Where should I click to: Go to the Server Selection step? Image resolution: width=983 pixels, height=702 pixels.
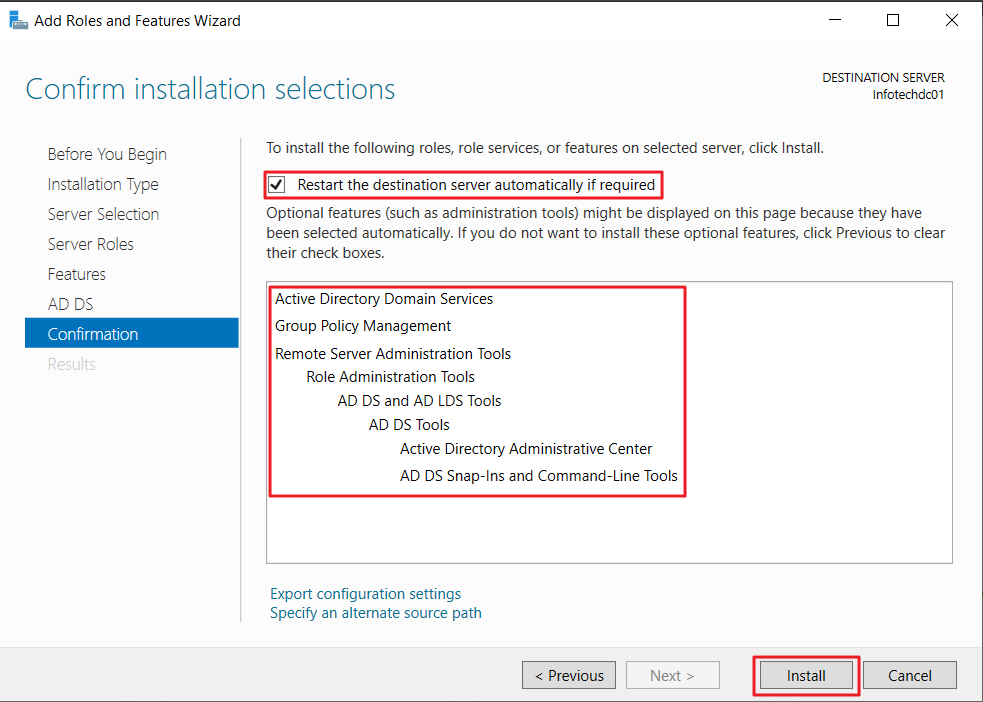click(x=103, y=214)
